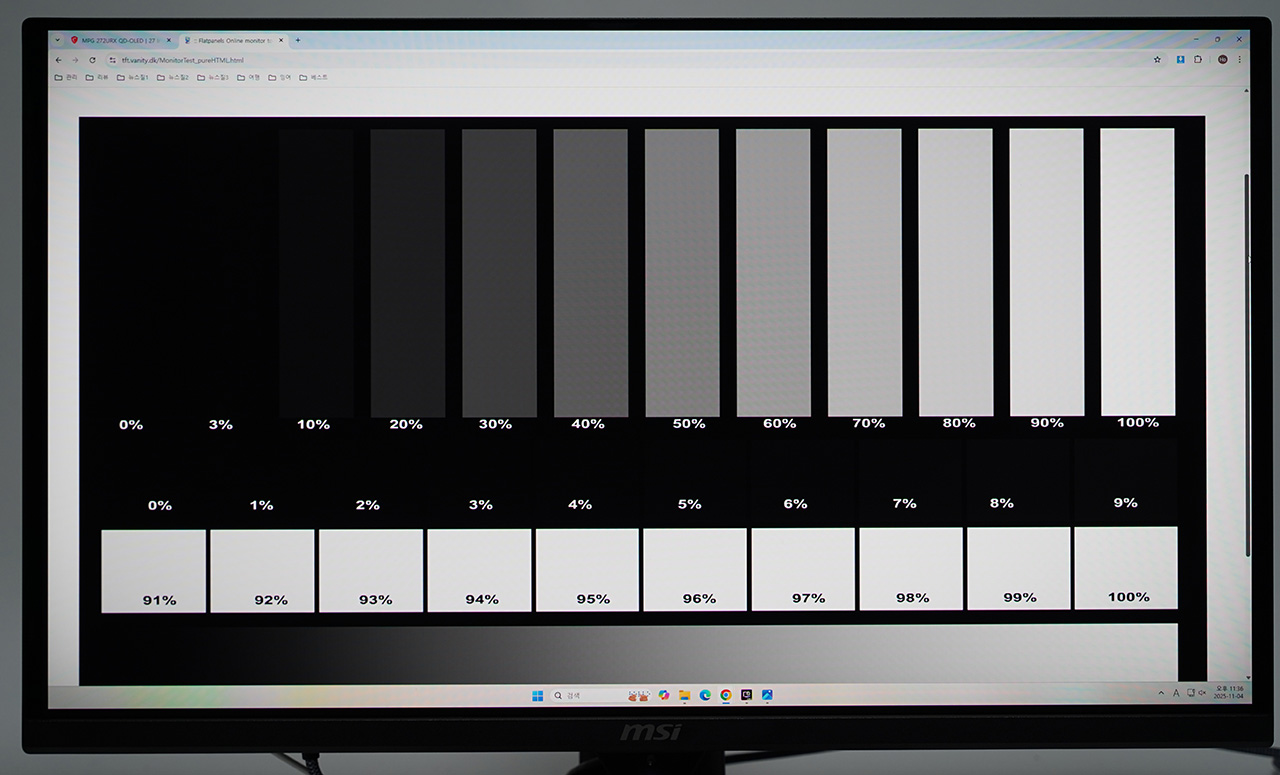Open File Explorer from the taskbar
This screenshot has height=775, width=1280.
click(x=685, y=695)
